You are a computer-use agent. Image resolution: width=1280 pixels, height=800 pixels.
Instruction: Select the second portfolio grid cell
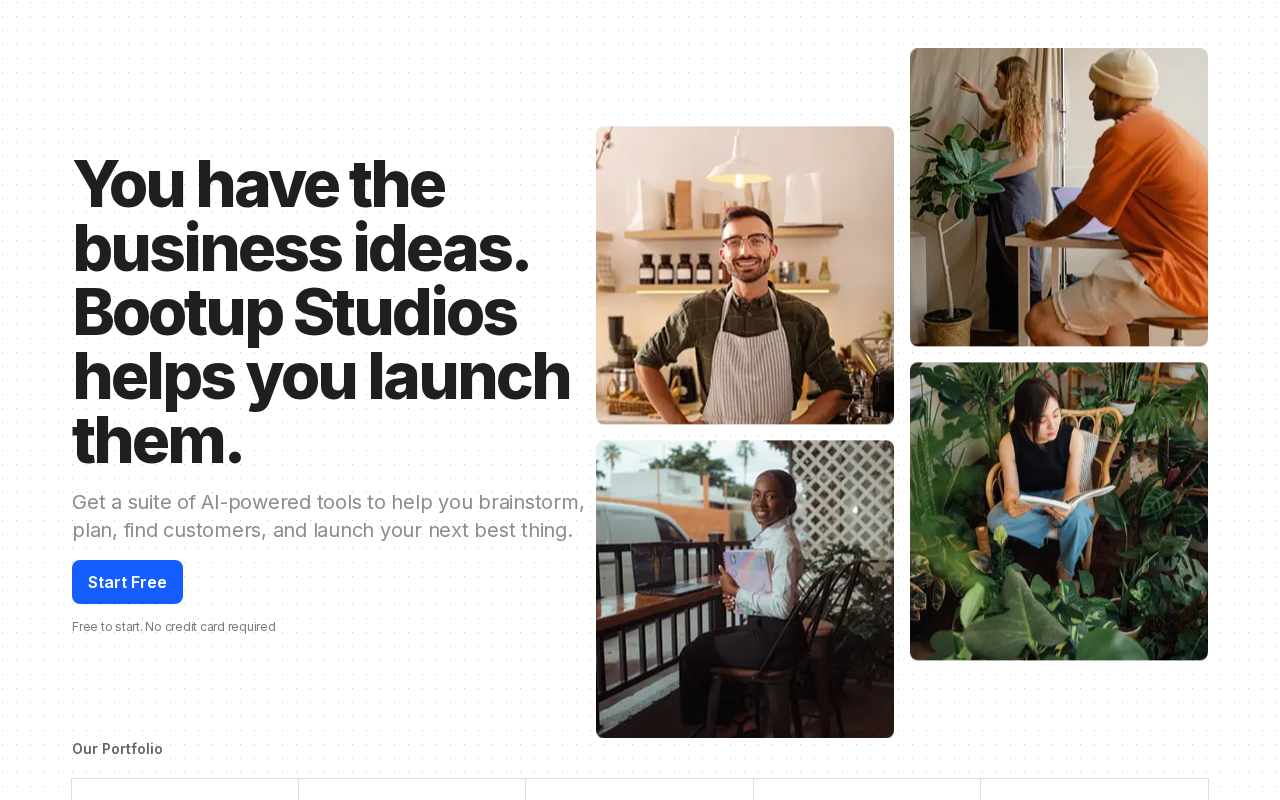[412, 789]
